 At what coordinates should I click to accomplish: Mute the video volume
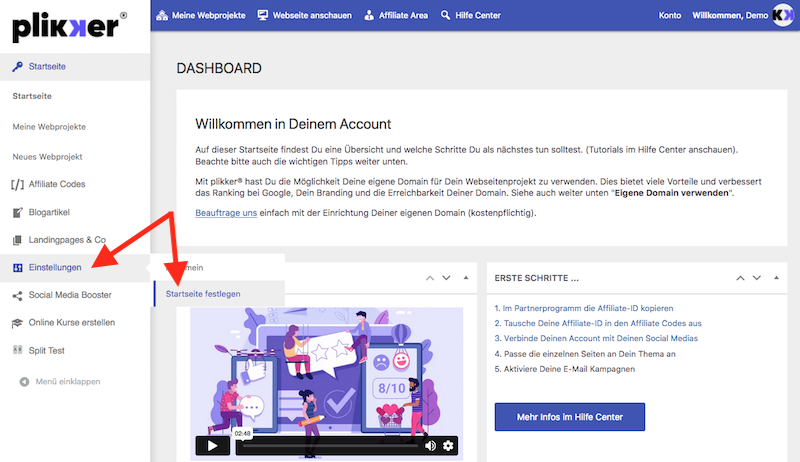pyautogui.click(x=431, y=446)
